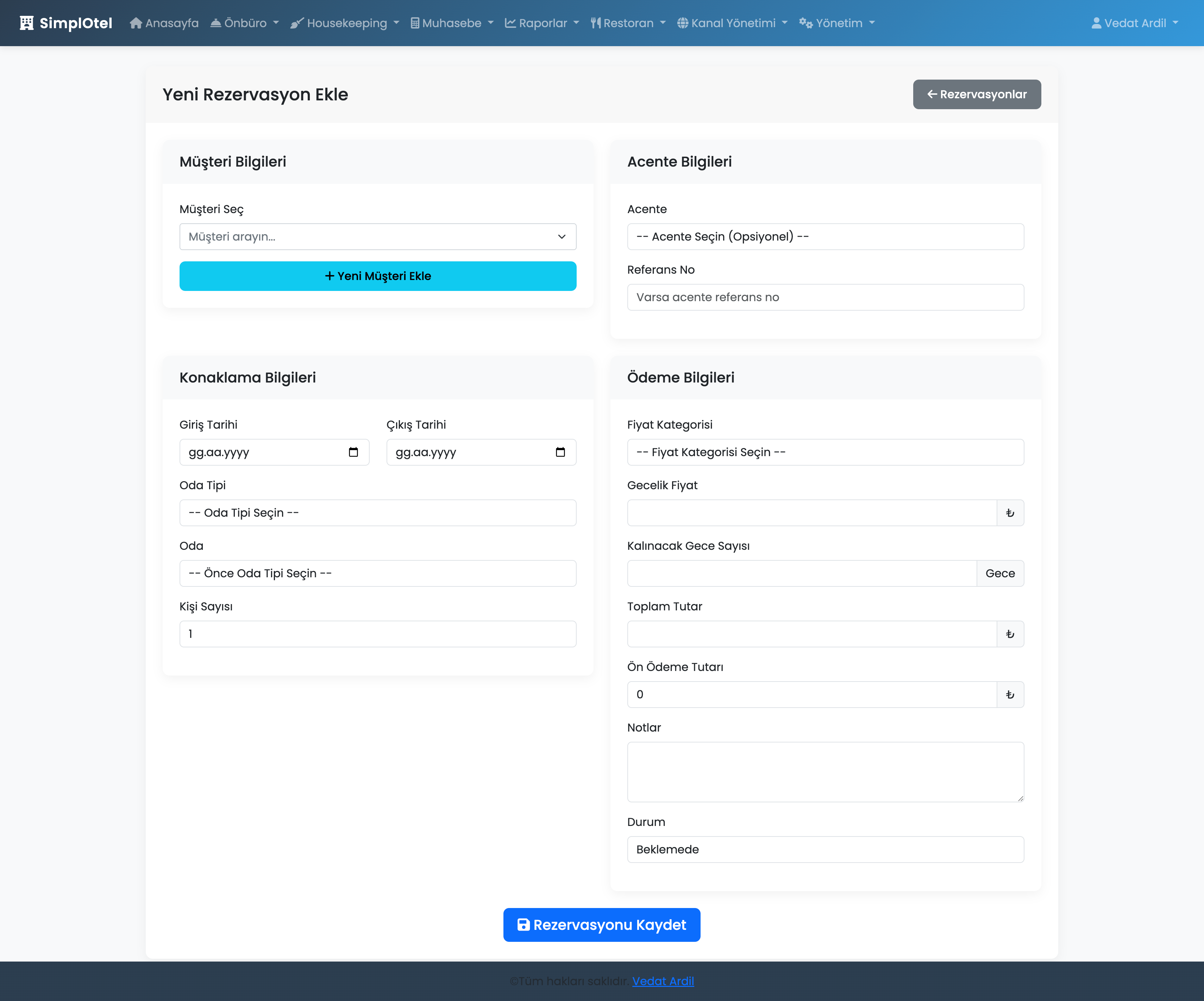1204x1001 pixels.
Task: Open the Kanal Yönetimi menu
Action: (732, 23)
